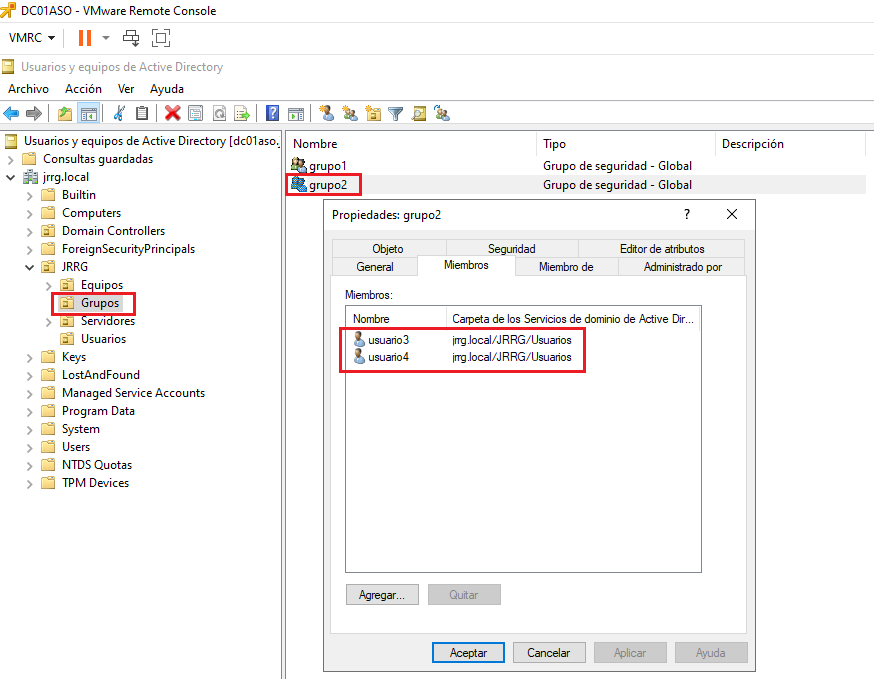
Task: Collapse the jrrg.local domain node
Action: 11,177
